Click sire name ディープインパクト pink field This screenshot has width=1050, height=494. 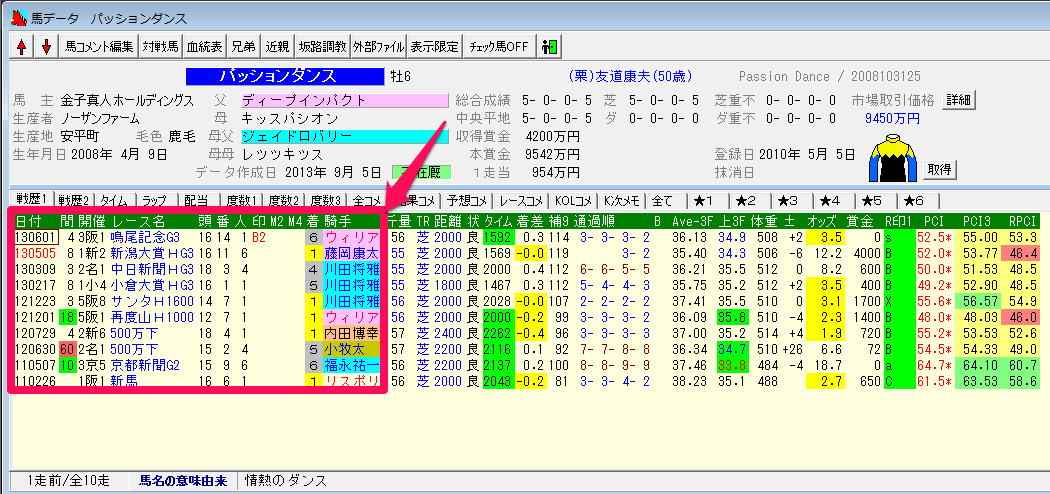tap(344, 100)
